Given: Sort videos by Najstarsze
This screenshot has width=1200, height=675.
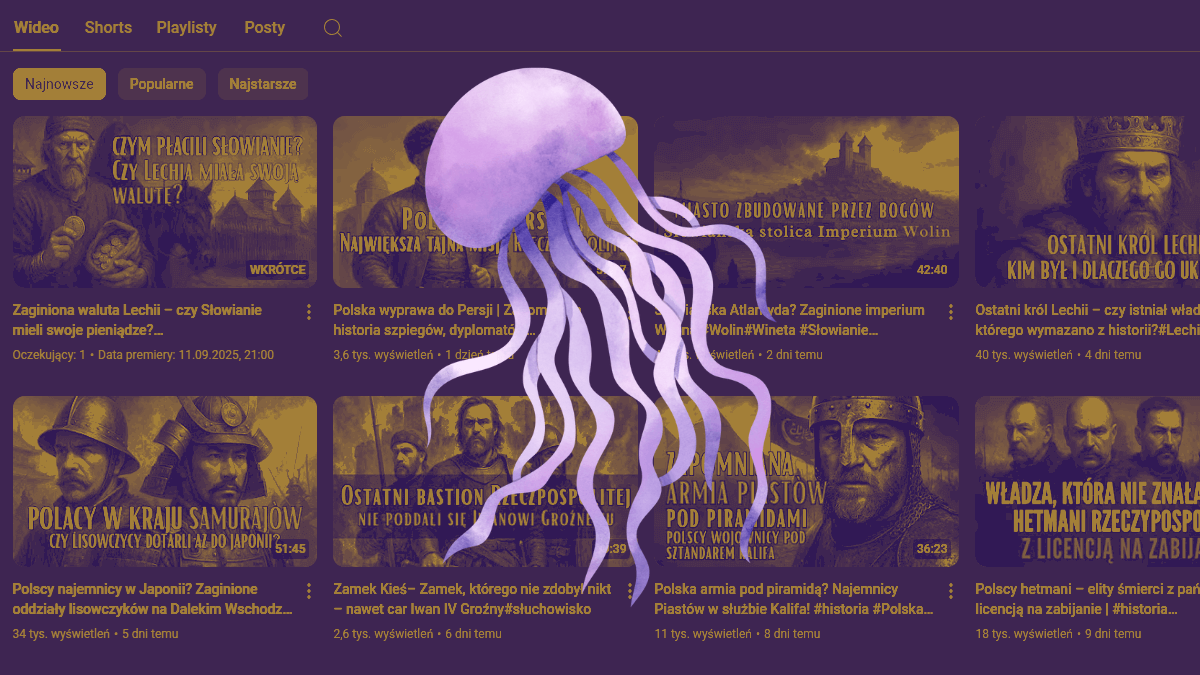Looking at the screenshot, I should [x=262, y=84].
